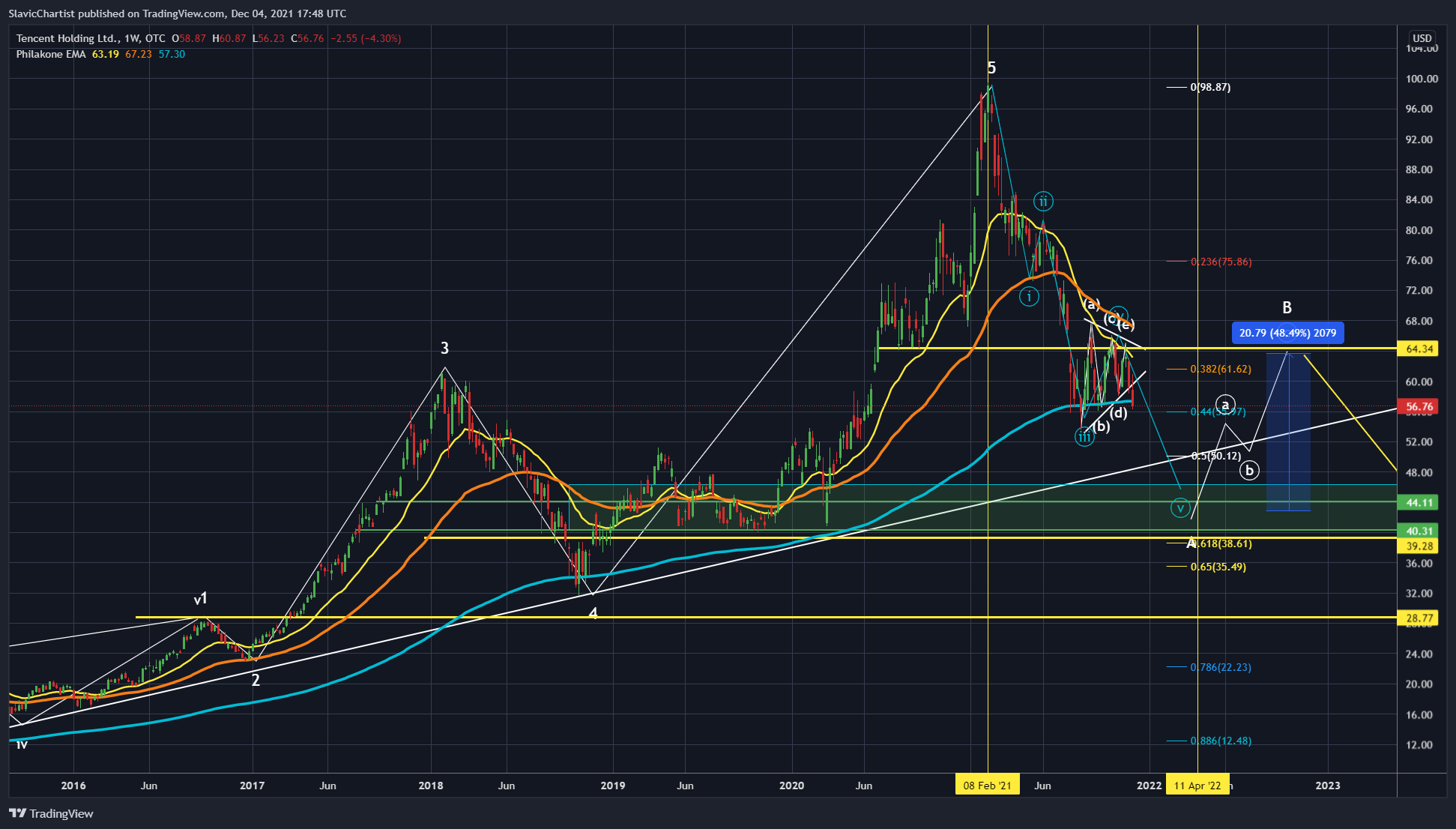1456x829 pixels.
Task: Click the 0.236(75.86) Fibonacci level label
Action: click(x=1221, y=262)
